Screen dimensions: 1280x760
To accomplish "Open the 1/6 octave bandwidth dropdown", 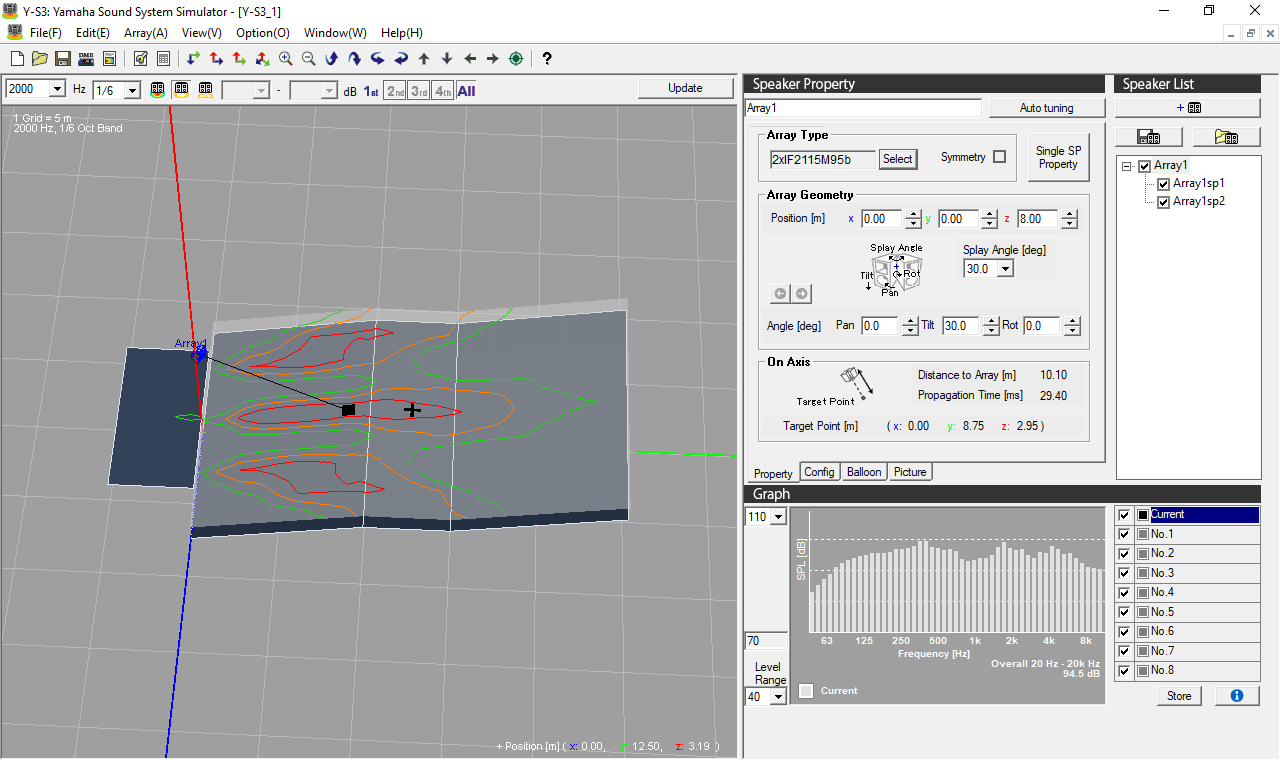I will click(x=132, y=90).
